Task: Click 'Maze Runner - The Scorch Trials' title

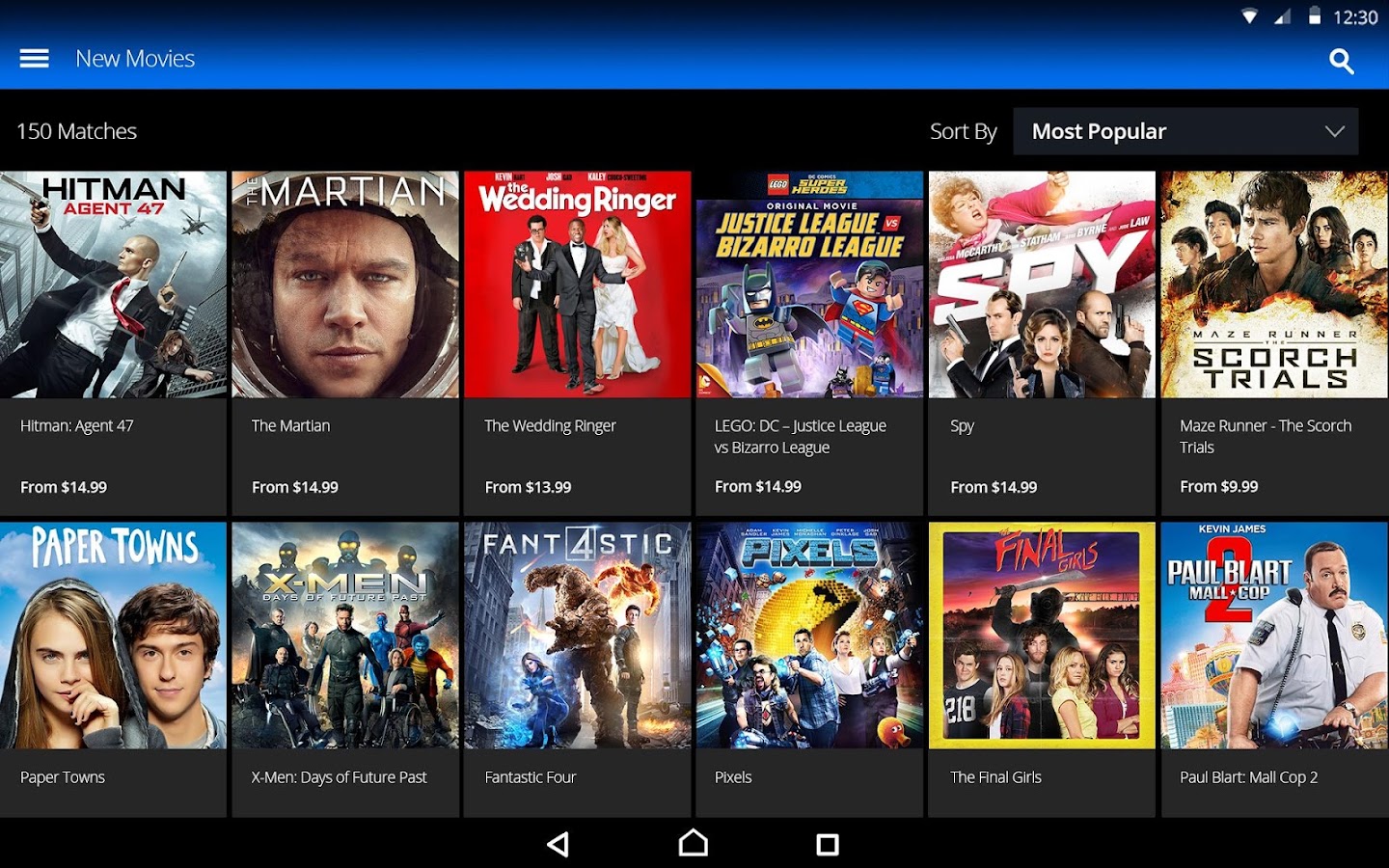Action: 1266,437
